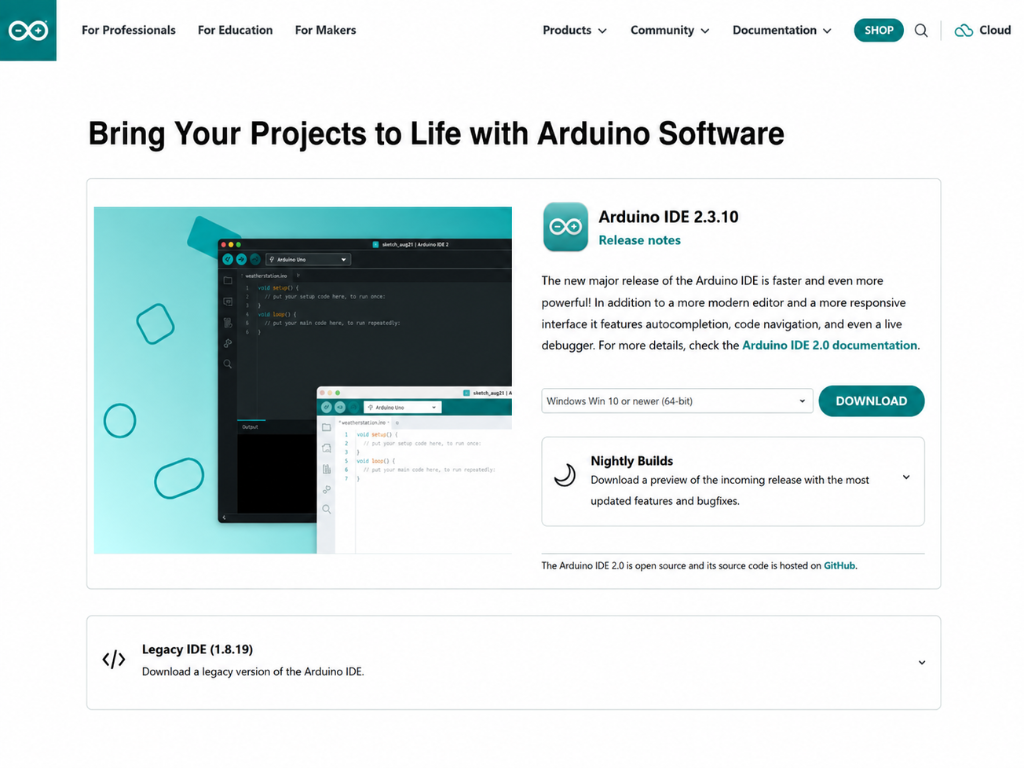Screen dimensions: 1024x768
Task: Open the Arduino IDE 2.0 documentation link
Action: point(829,345)
